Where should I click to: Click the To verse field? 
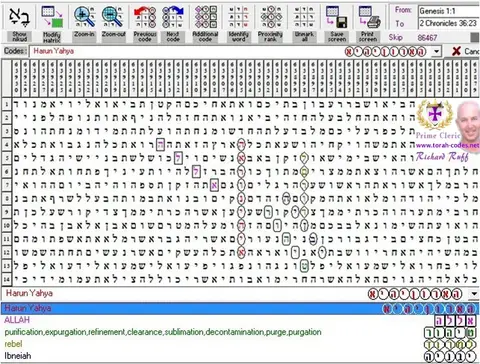(449, 23)
